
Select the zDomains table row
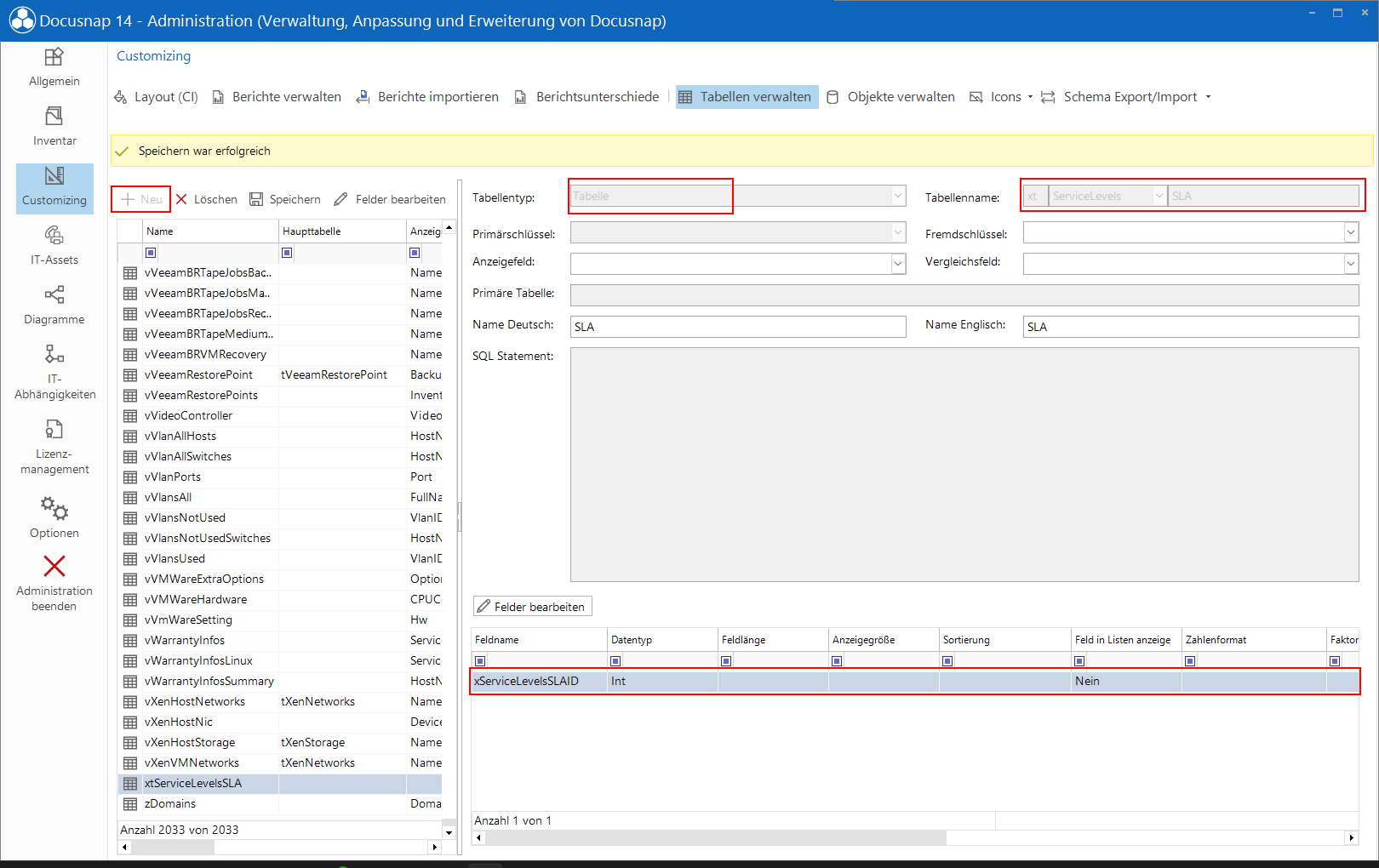pyautogui.click(x=280, y=803)
